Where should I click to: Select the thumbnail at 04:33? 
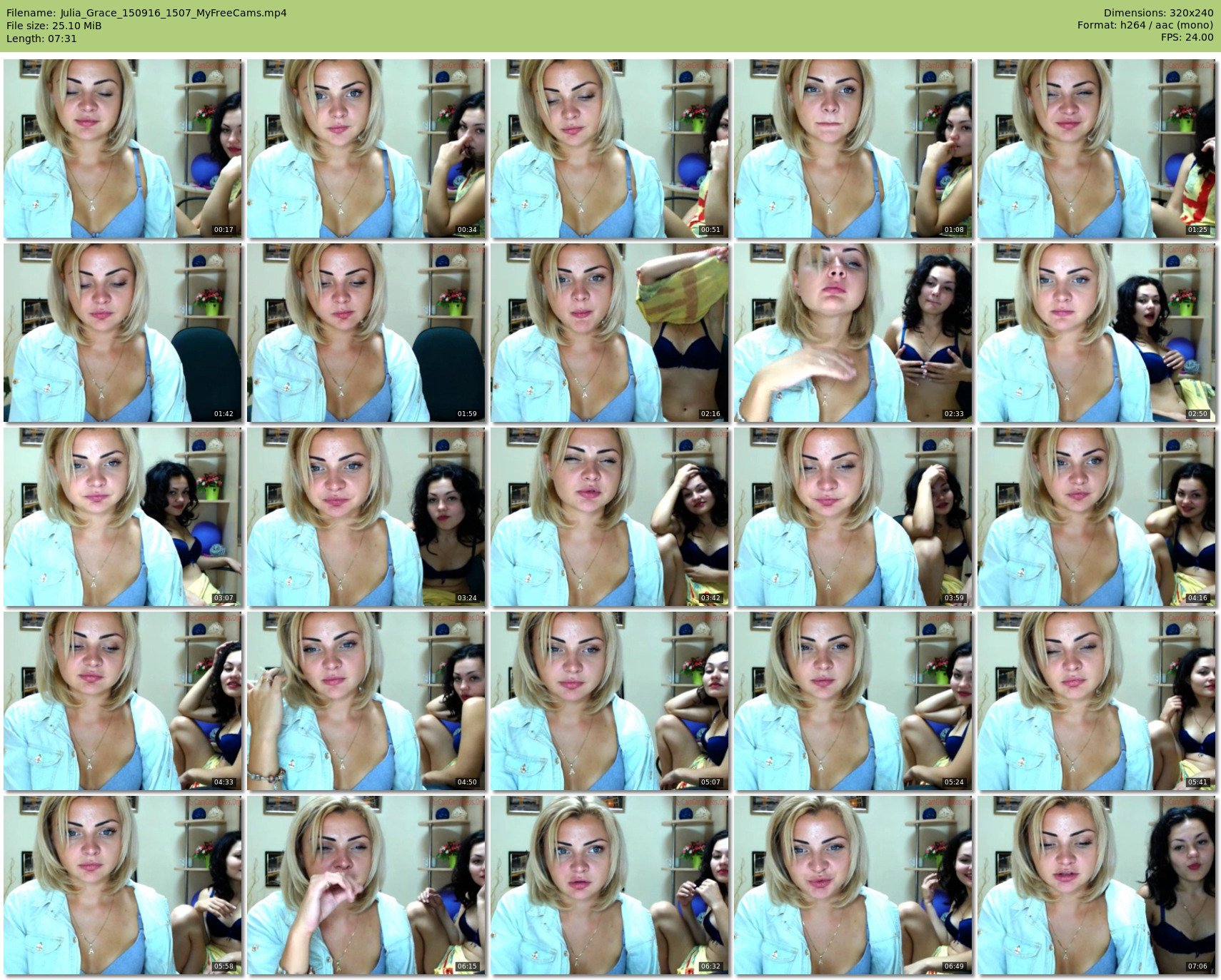[x=123, y=701]
